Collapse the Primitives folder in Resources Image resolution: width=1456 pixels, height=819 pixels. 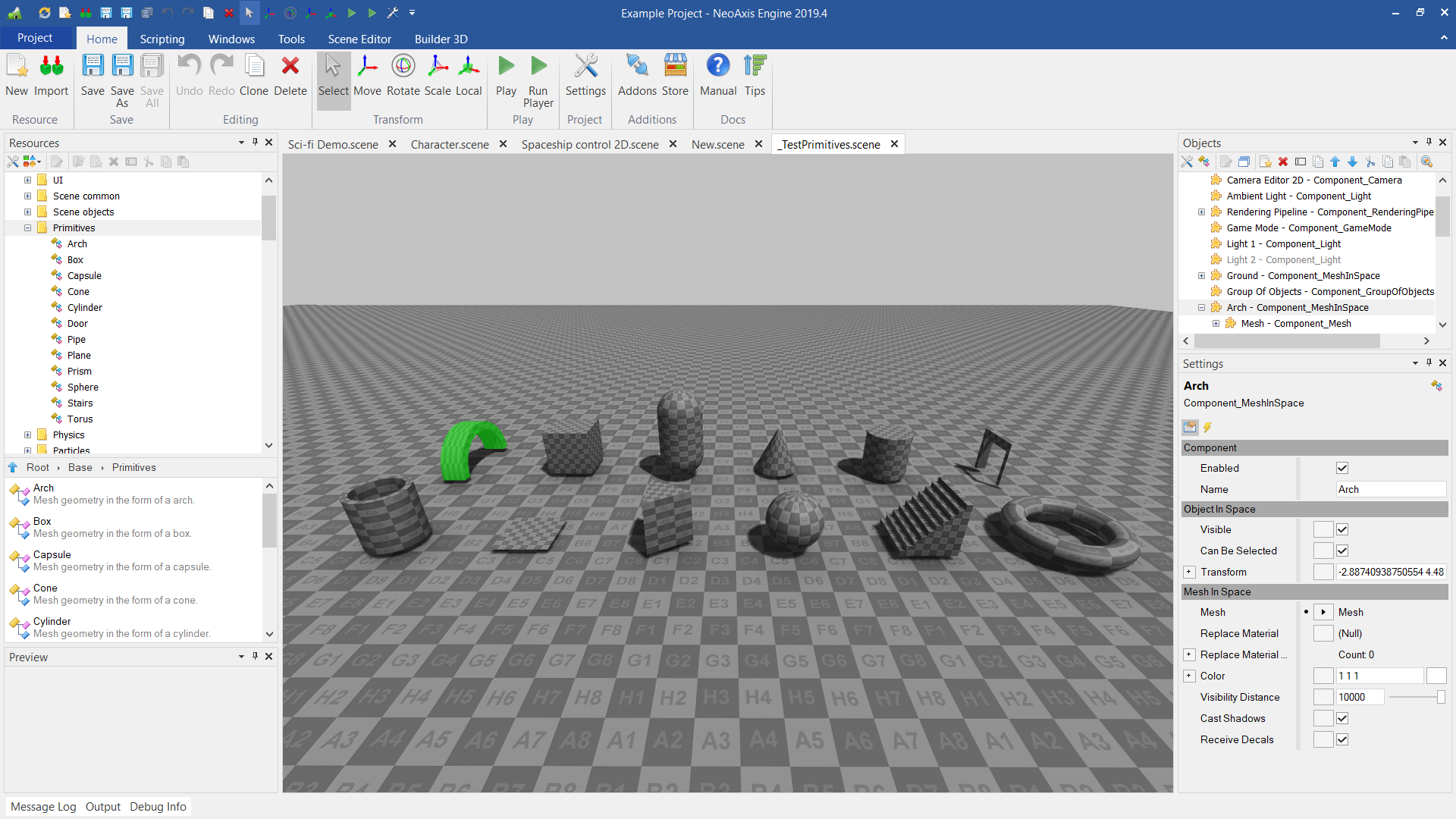(27, 227)
